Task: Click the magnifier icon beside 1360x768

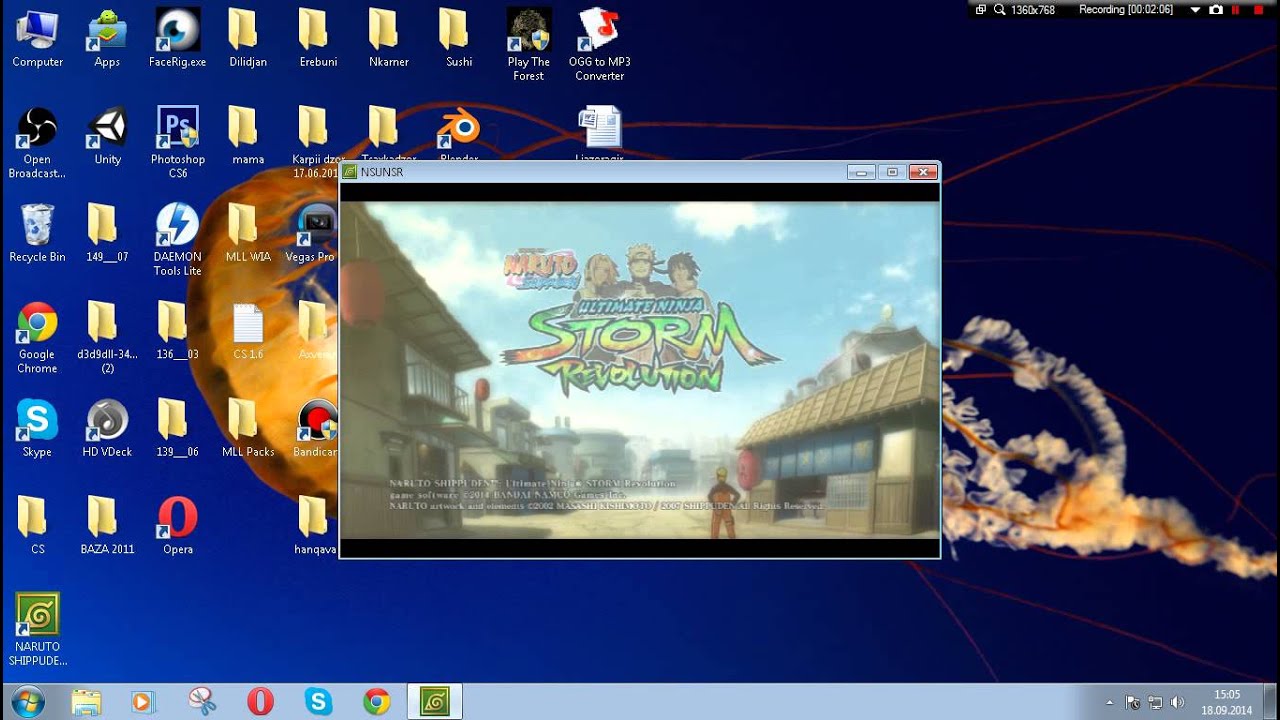Action: [999, 9]
